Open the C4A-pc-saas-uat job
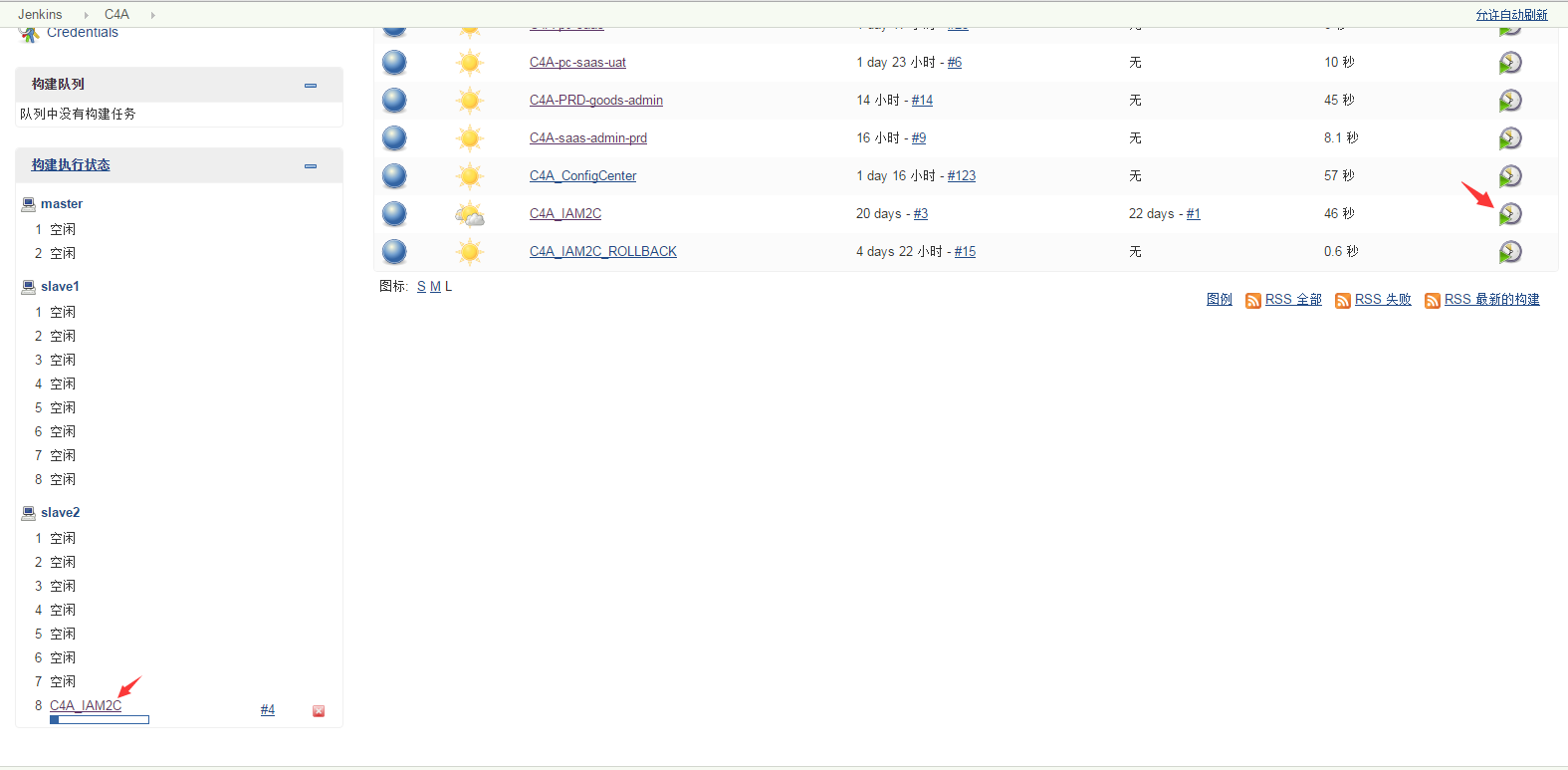Viewport: 1568px width, 770px height. tap(577, 63)
